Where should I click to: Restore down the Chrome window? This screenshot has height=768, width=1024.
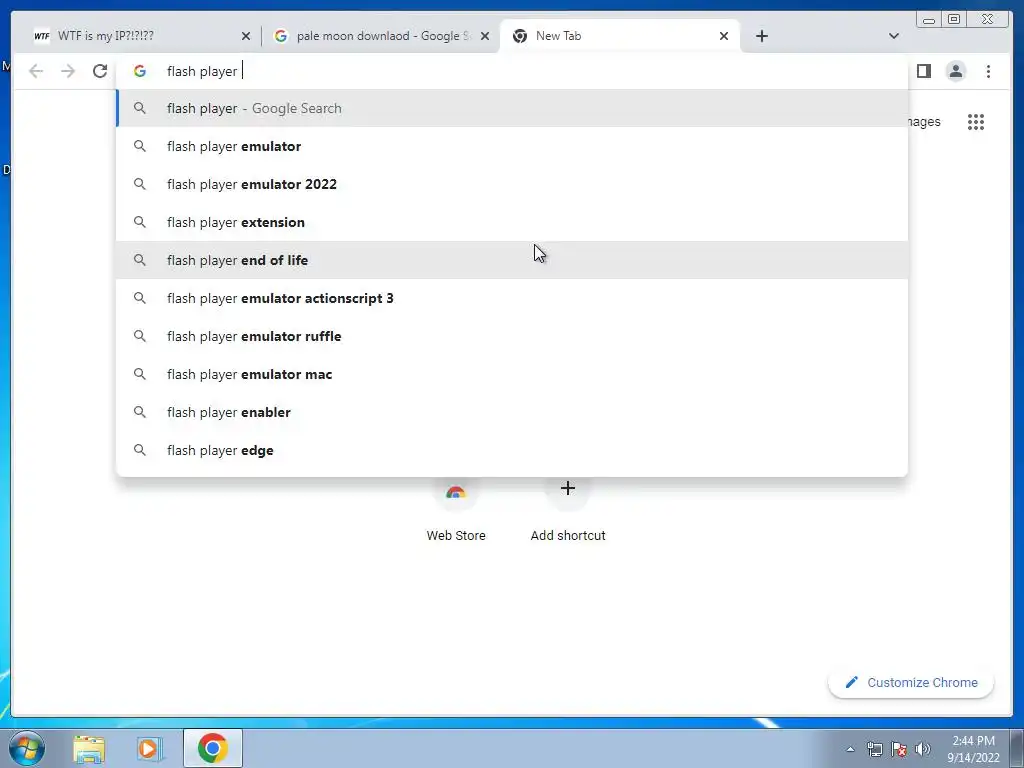pos(953,20)
